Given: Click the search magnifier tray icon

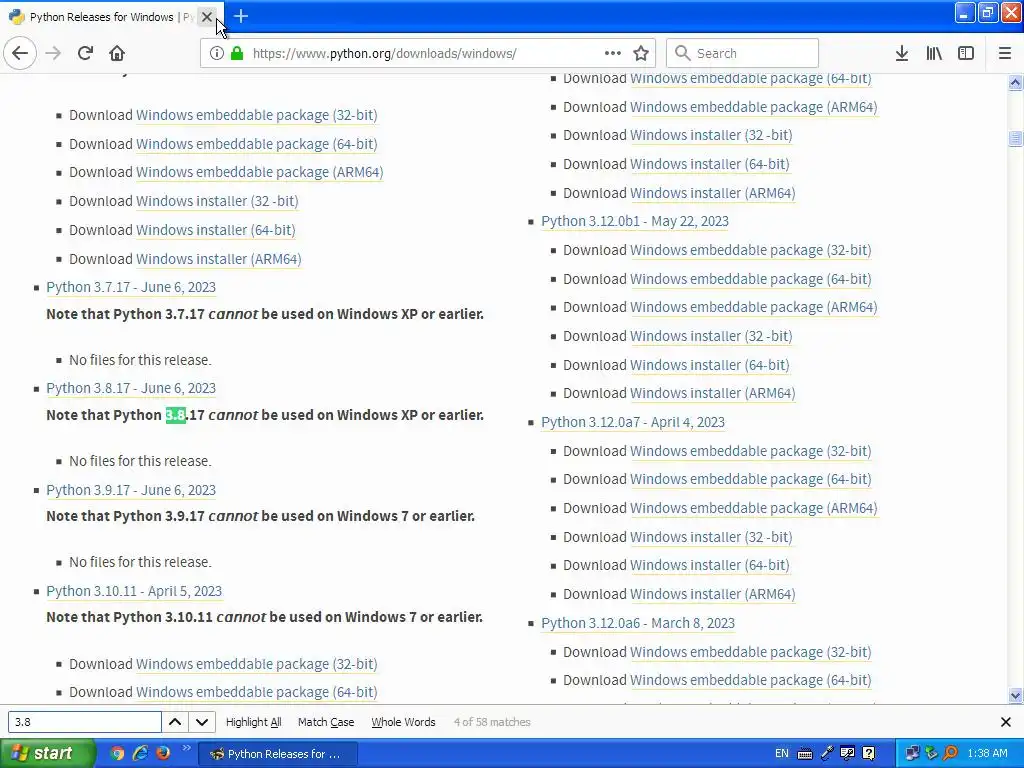Looking at the screenshot, I should [x=951, y=753].
